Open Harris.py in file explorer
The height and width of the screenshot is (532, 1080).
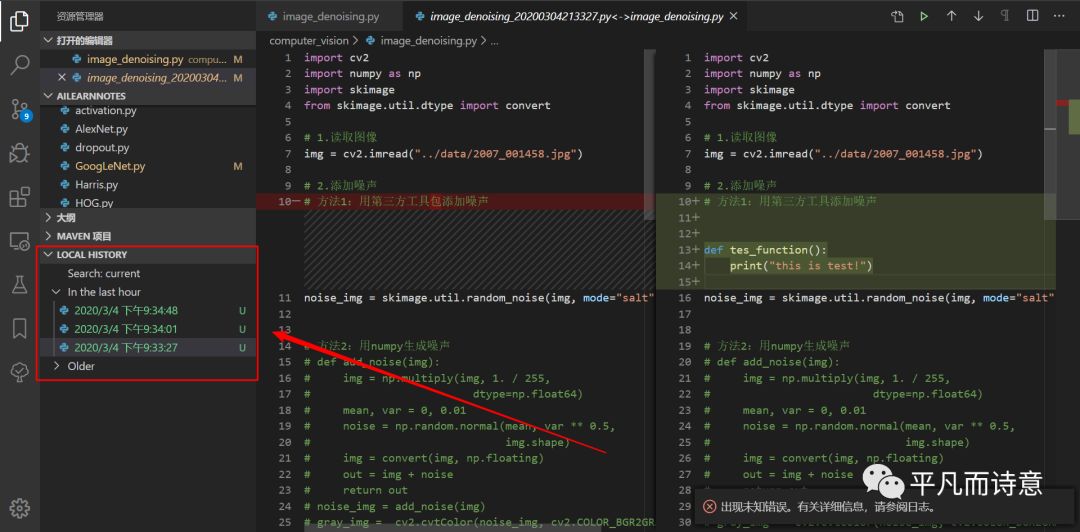[148, 185]
